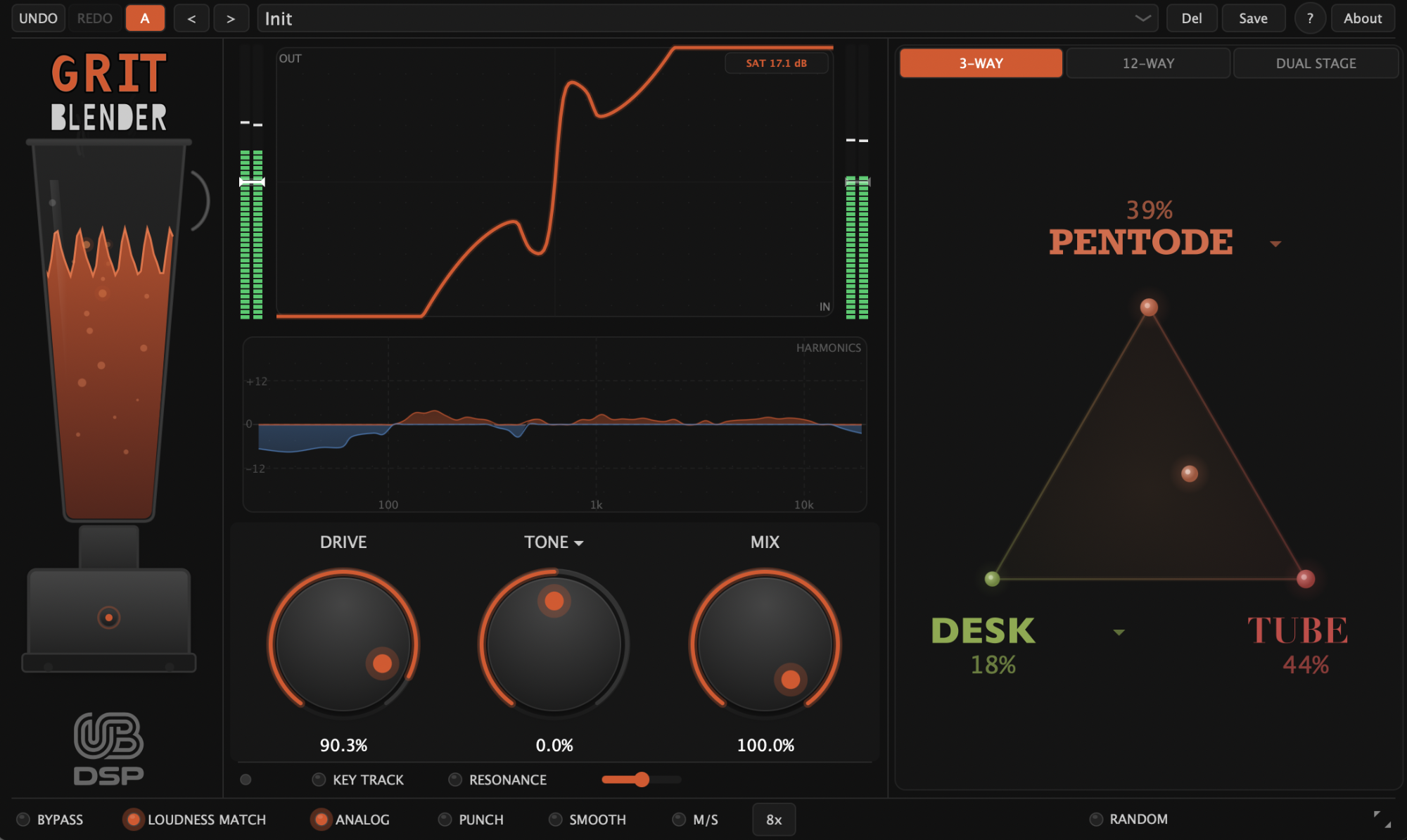Click the Desk vertex node
The width and height of the screenshot is (1407, 840).
992,579
